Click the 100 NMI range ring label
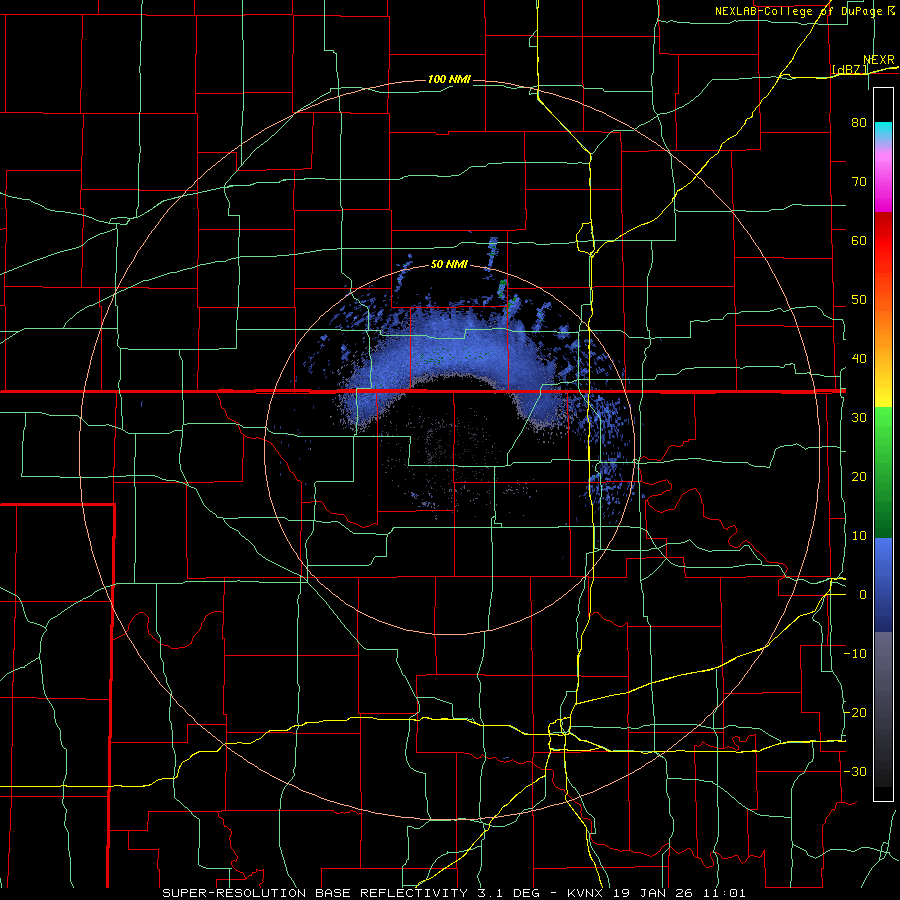This screenshot has width=900, height=900. 449,79
